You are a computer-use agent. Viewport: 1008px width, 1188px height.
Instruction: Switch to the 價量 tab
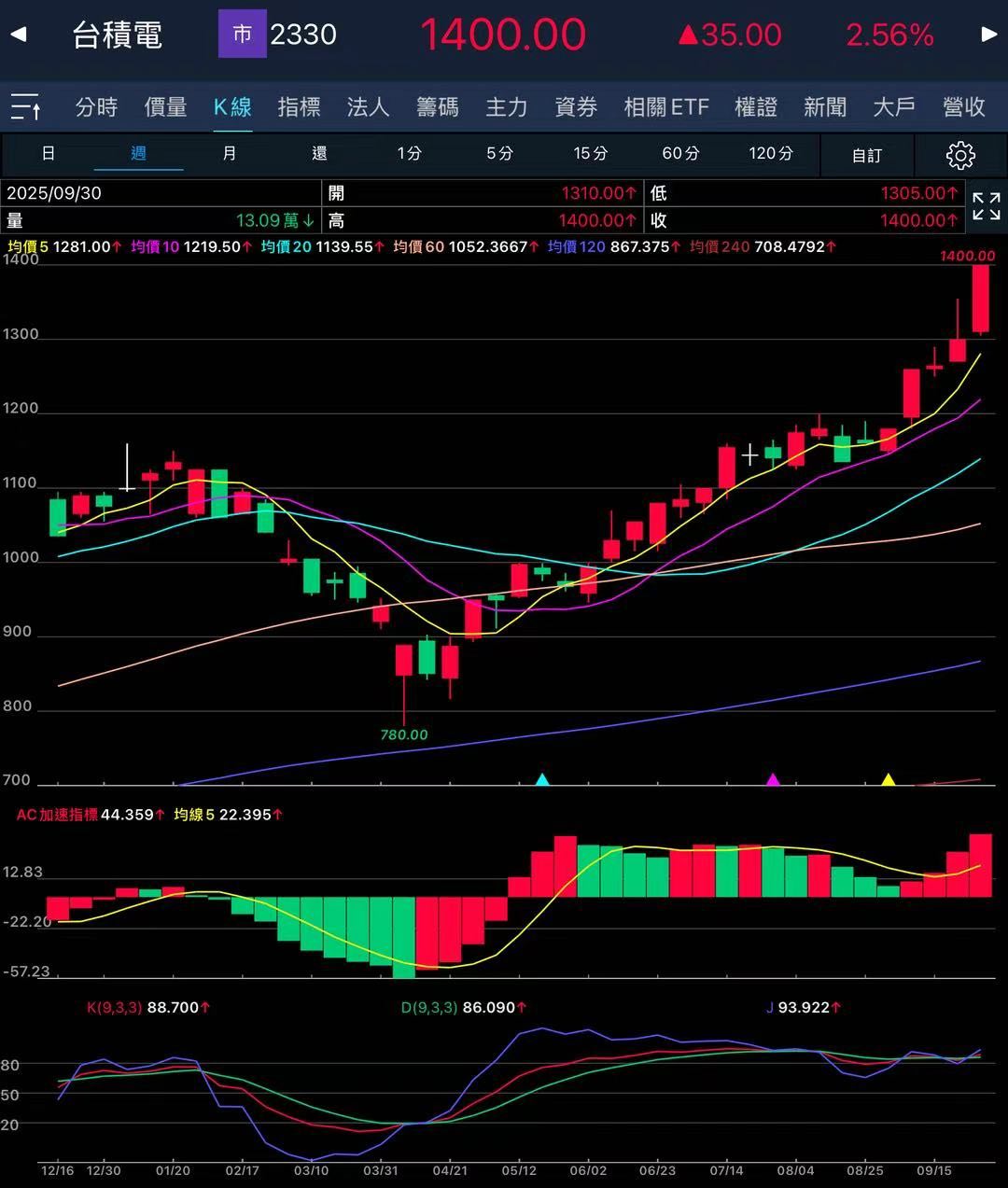tap(165, 107)
